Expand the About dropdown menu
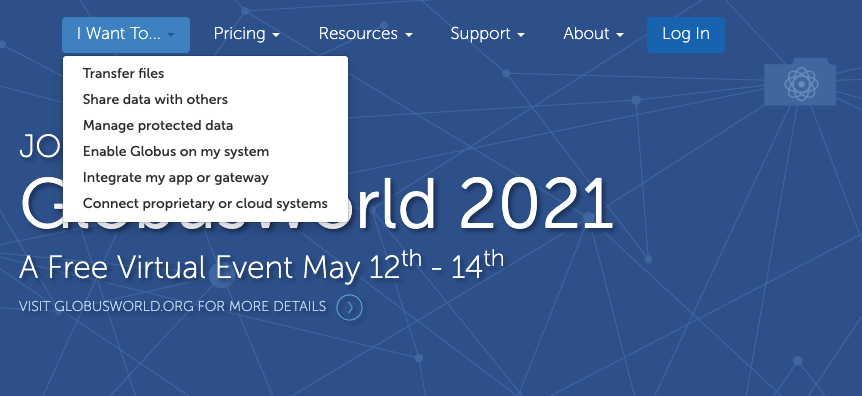The height and width of the screenshot is (396, 862). 593,35
